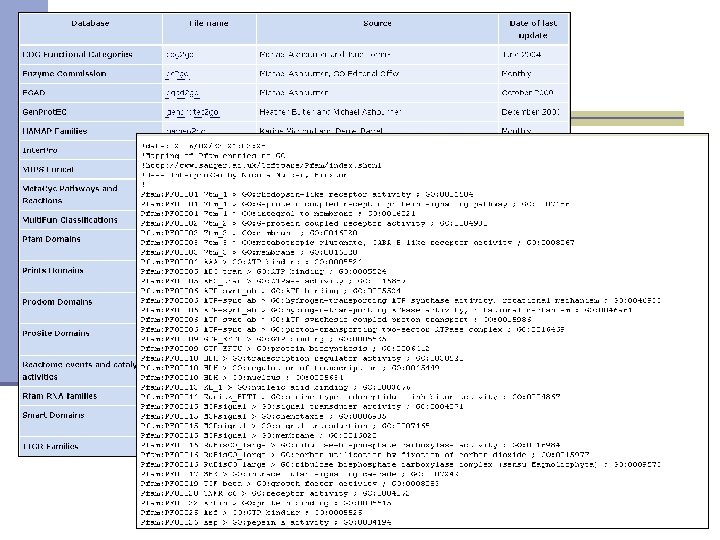Click the rhodopsin-like receptor activity mapping line
This screenshot has width=720, height=540.
point(307,194)
